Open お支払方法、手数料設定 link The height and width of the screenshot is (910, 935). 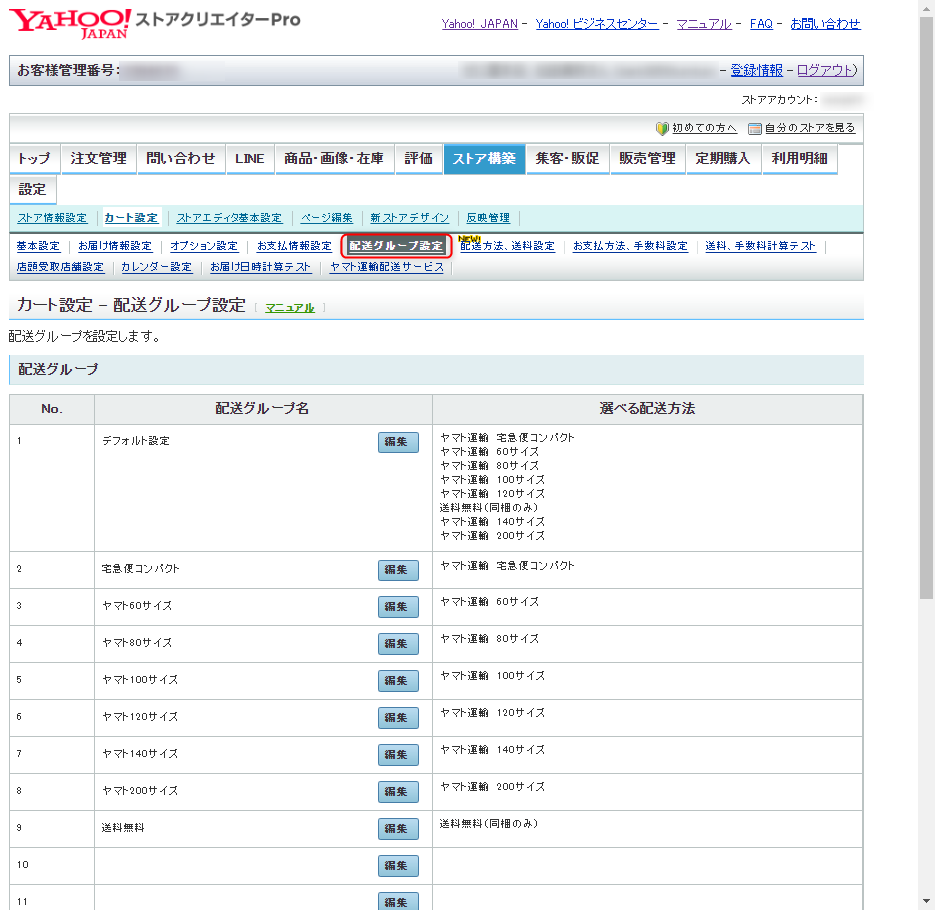point(630,246)
